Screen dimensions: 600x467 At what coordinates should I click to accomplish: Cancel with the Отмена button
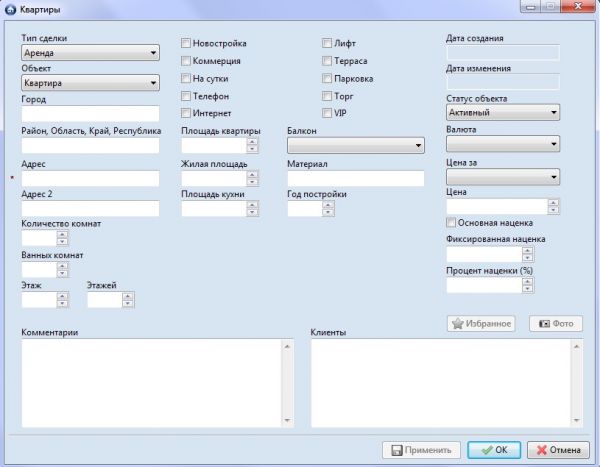pos(558,450)
